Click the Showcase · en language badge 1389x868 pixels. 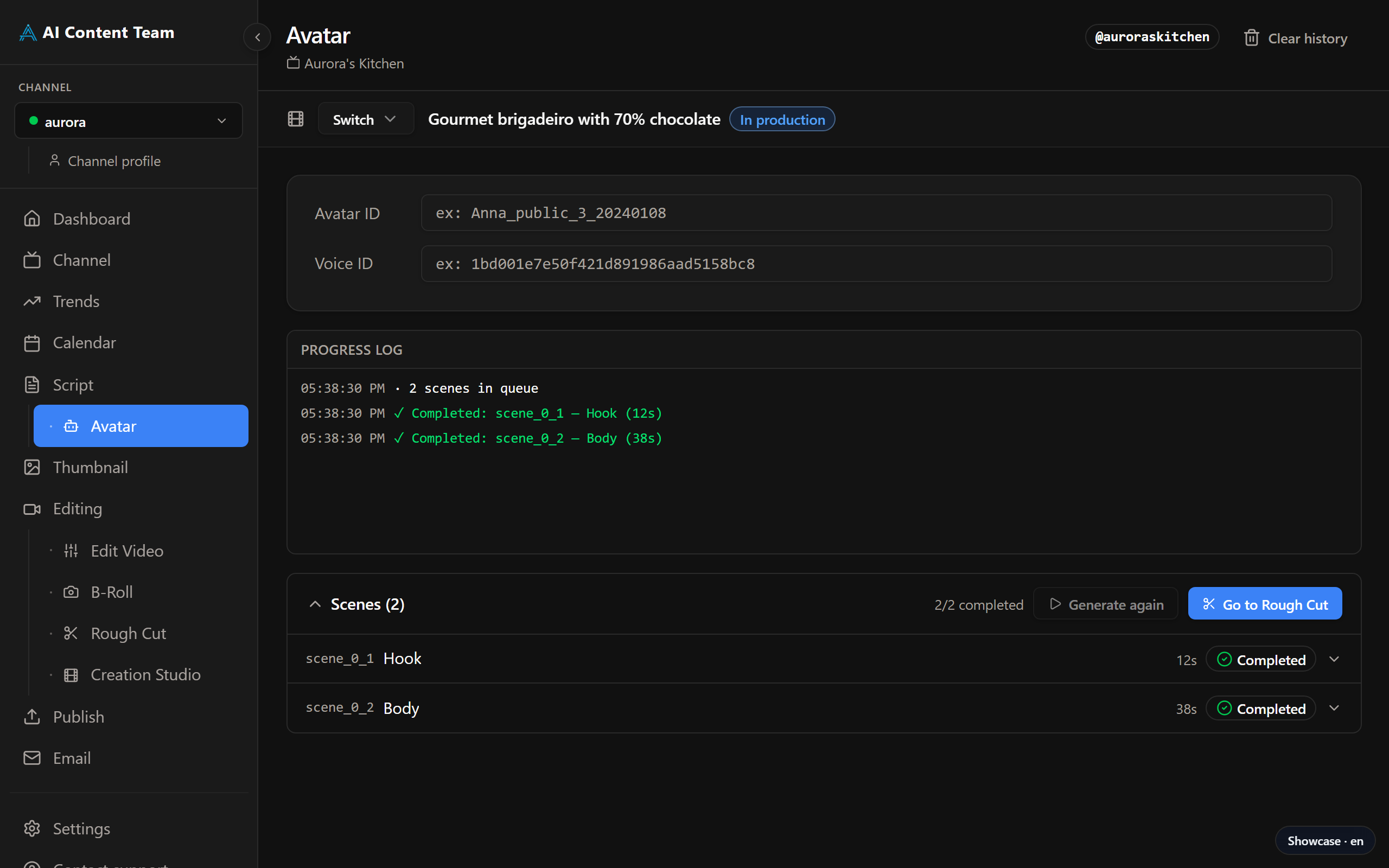pos(1326,841)
